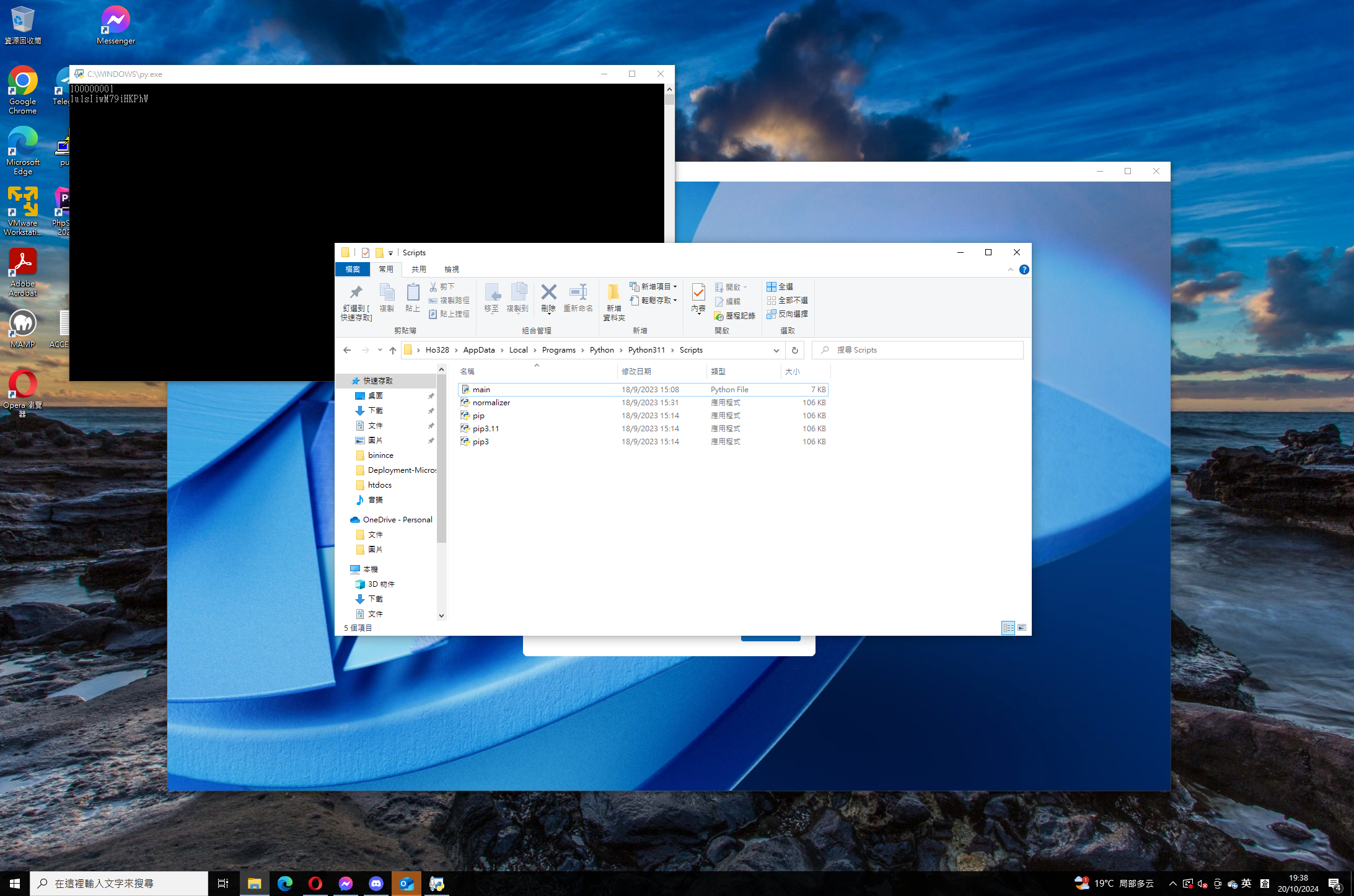Switch to large icons view layout
The height and width of the screenshot is (896, 1354).
[x=1022, y=628]
